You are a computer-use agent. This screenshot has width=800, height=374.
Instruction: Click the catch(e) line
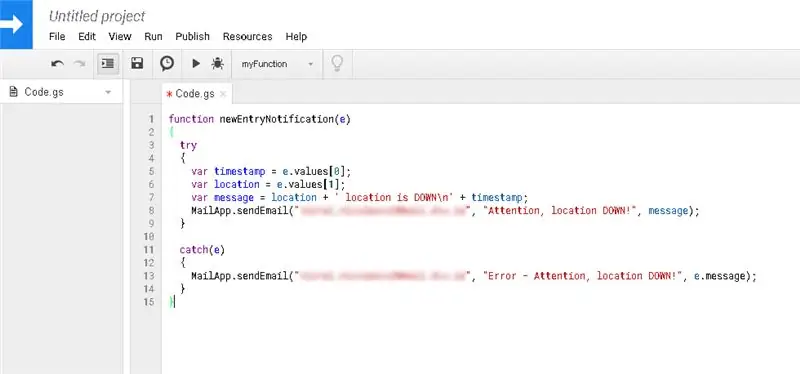coord(202,250)
